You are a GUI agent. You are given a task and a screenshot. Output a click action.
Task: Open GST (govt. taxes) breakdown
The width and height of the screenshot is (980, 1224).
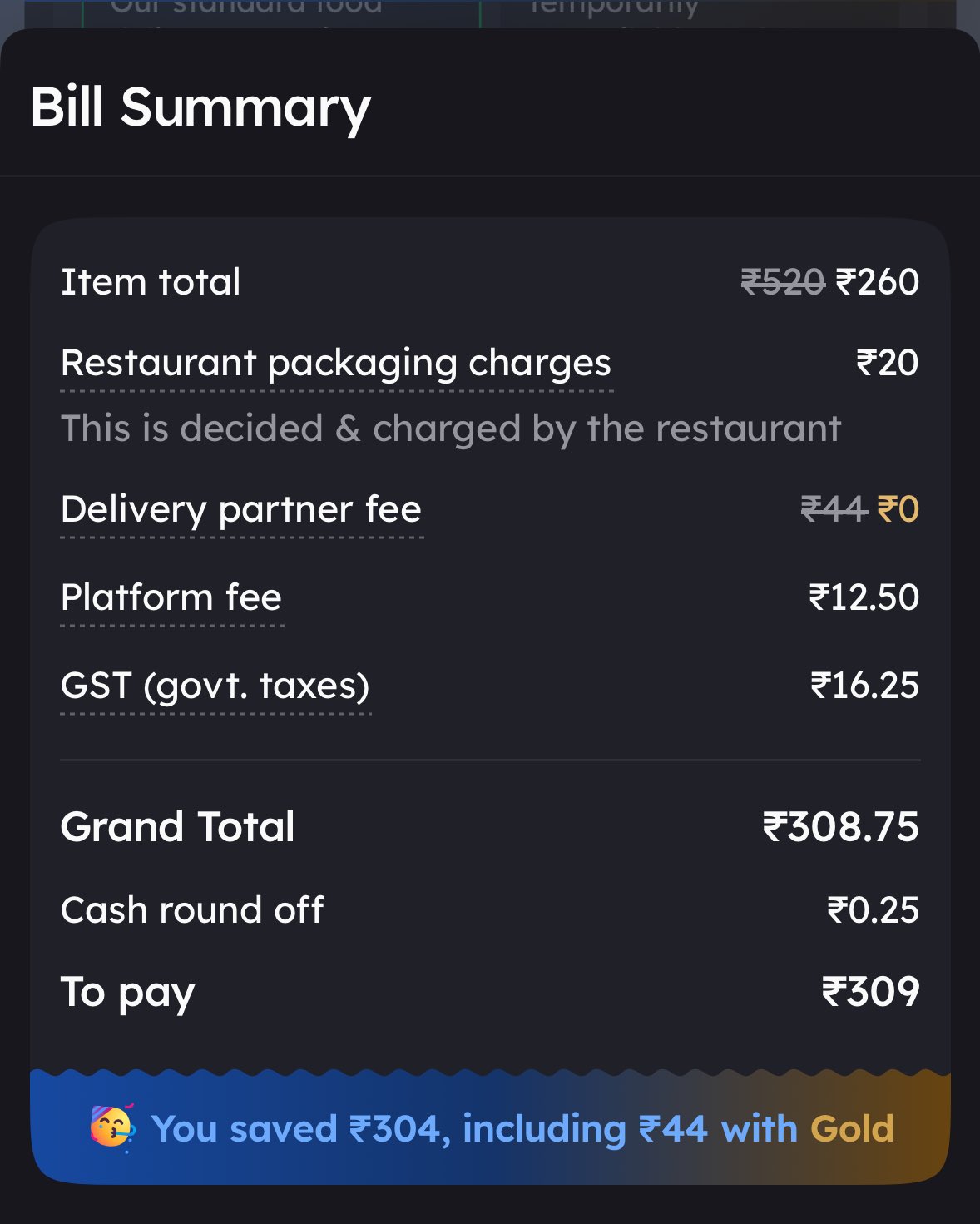tap(215, 686)
